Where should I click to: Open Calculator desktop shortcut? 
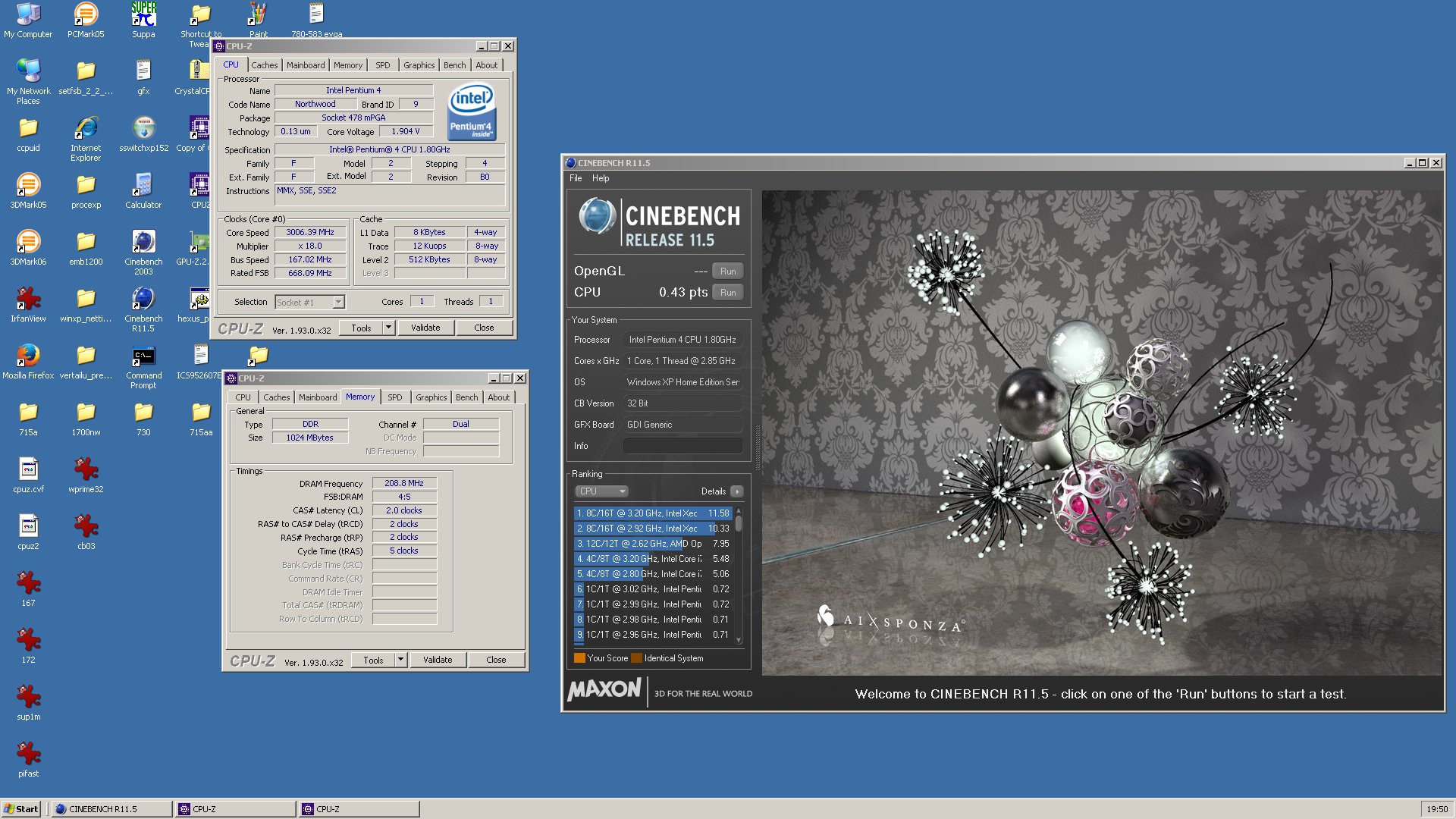[143, 191]
